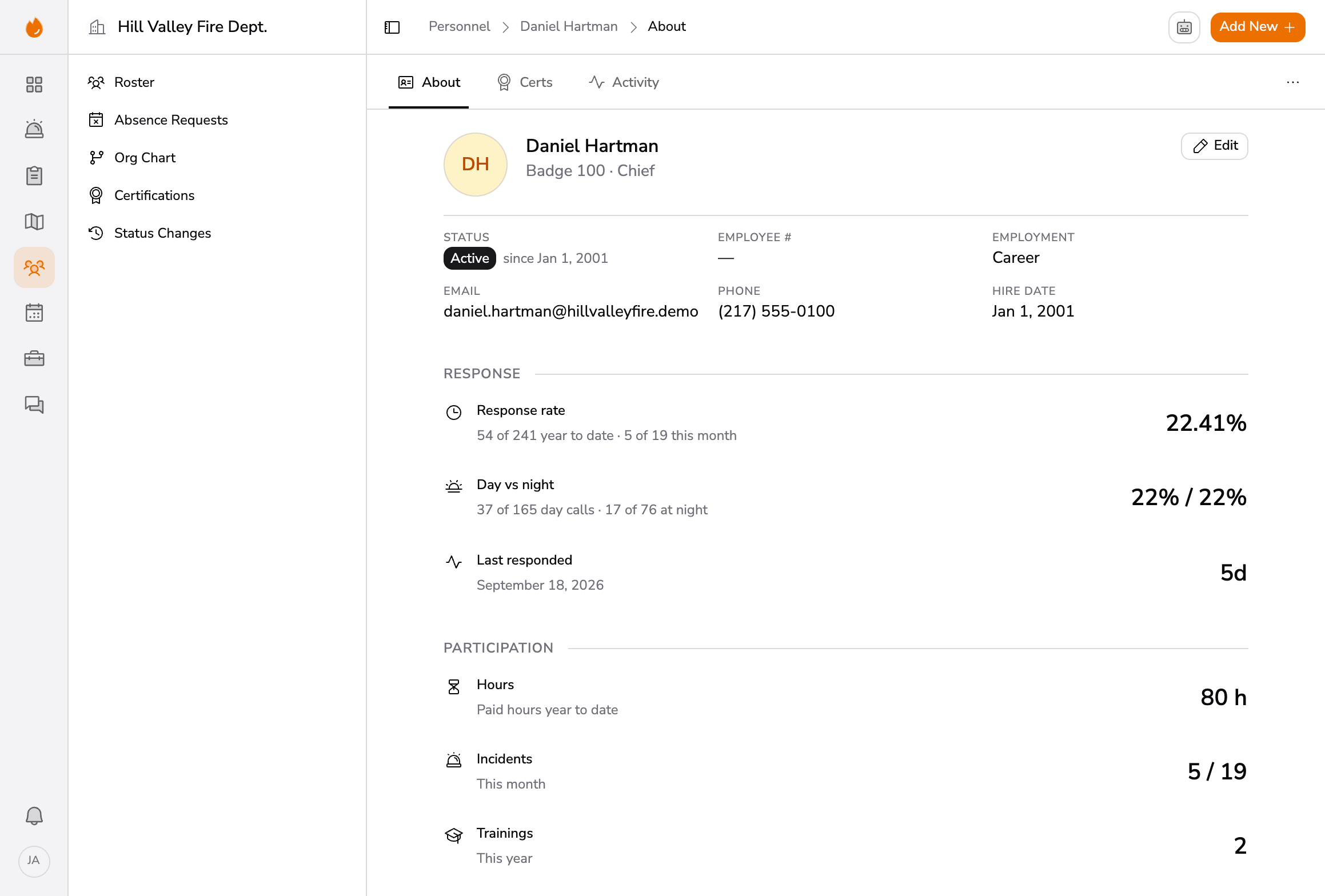Open the clipboard reports icon in sidebar
Image resolution: width=1325 pixels, height=896 pixels.
[x=34, y=175]
